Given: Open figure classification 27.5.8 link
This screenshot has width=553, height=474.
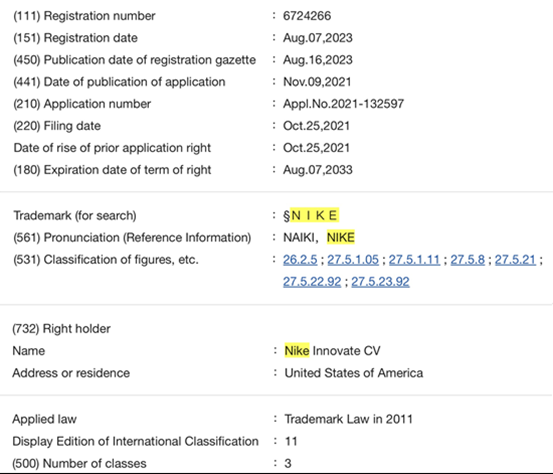Looking at the screenshot, I should 468,260.
